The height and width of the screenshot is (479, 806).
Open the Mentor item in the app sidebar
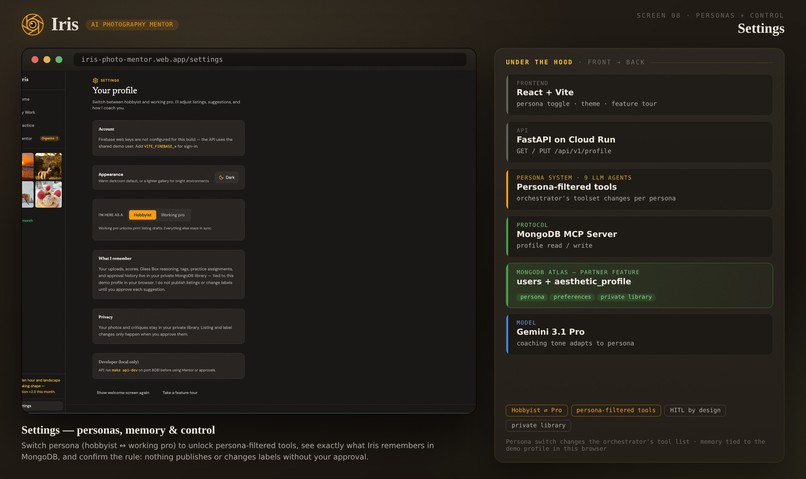pyautogui.click(x=27, y=138)
